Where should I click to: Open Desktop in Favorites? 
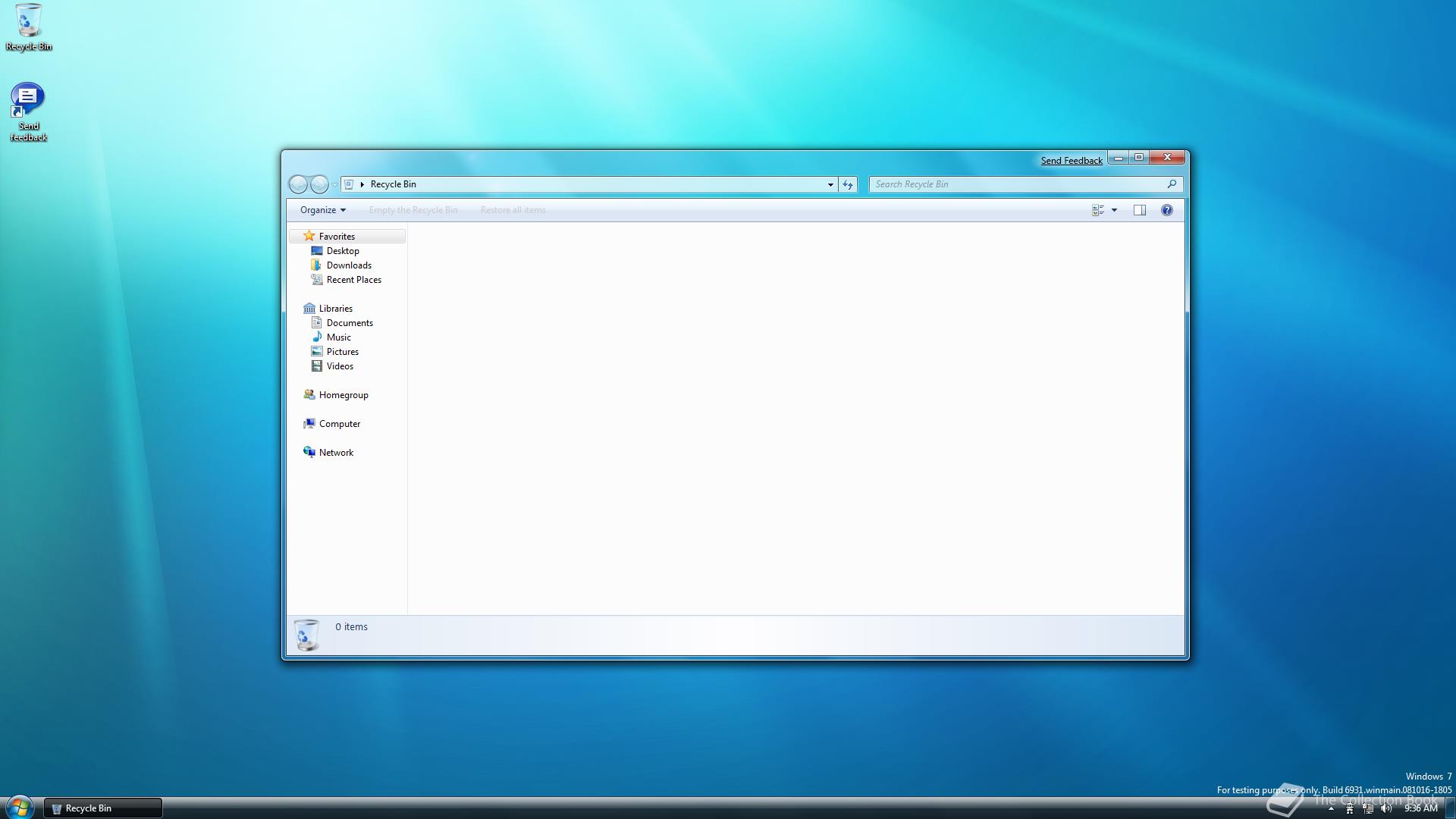343,251
